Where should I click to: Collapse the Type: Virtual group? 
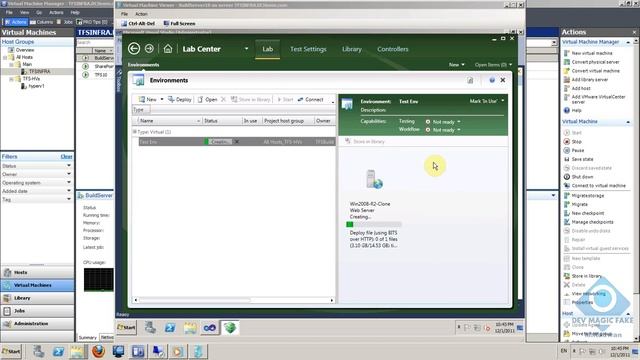click(x=134, y=132)
